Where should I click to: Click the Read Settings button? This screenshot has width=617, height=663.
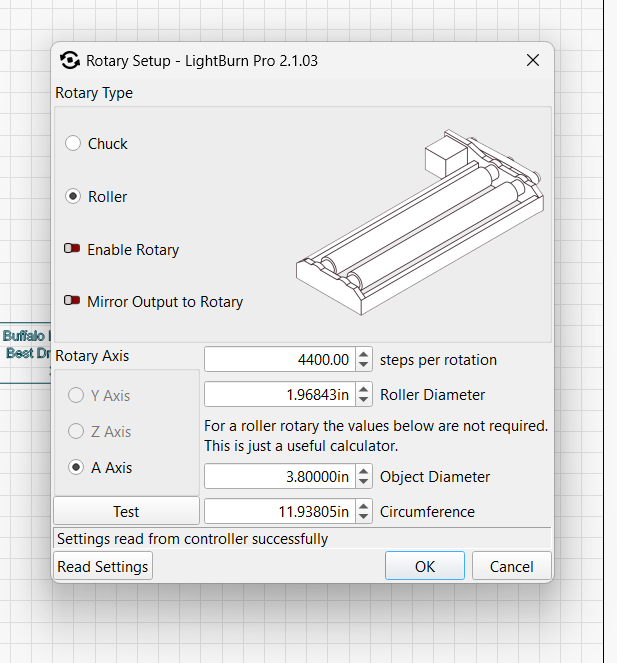(x=103, y=566)
